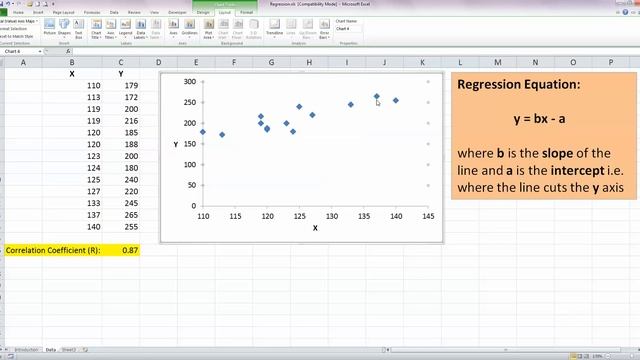Open the Formulas ribbon tab
Image resolution: width=640 pixels, height=360 pixels.
pos(92,12)
